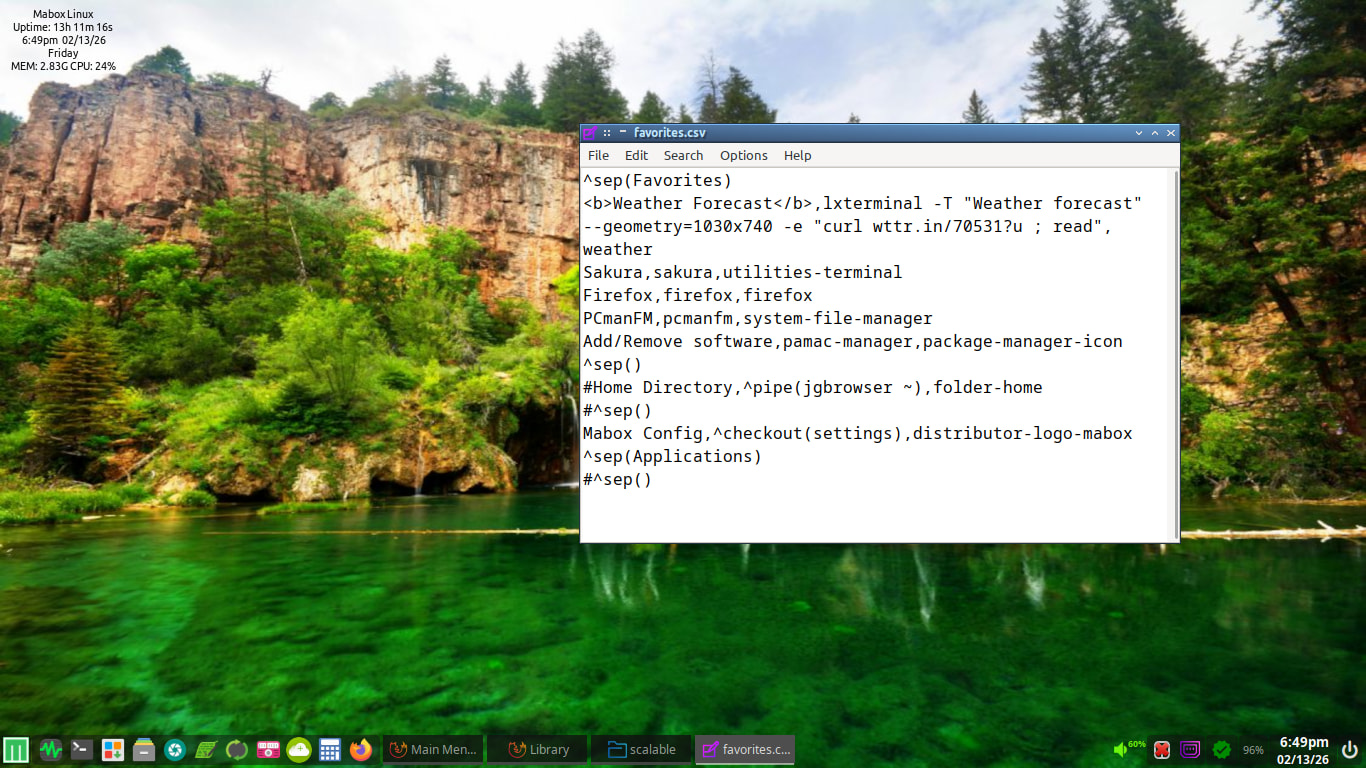Click the red X tray icon
The width and height of the screenshot is (1366, 768).
coord(1162,749)
